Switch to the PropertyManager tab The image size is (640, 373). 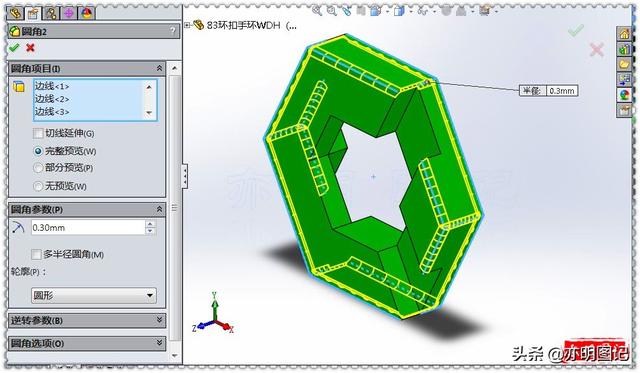[x=33, y=13]
